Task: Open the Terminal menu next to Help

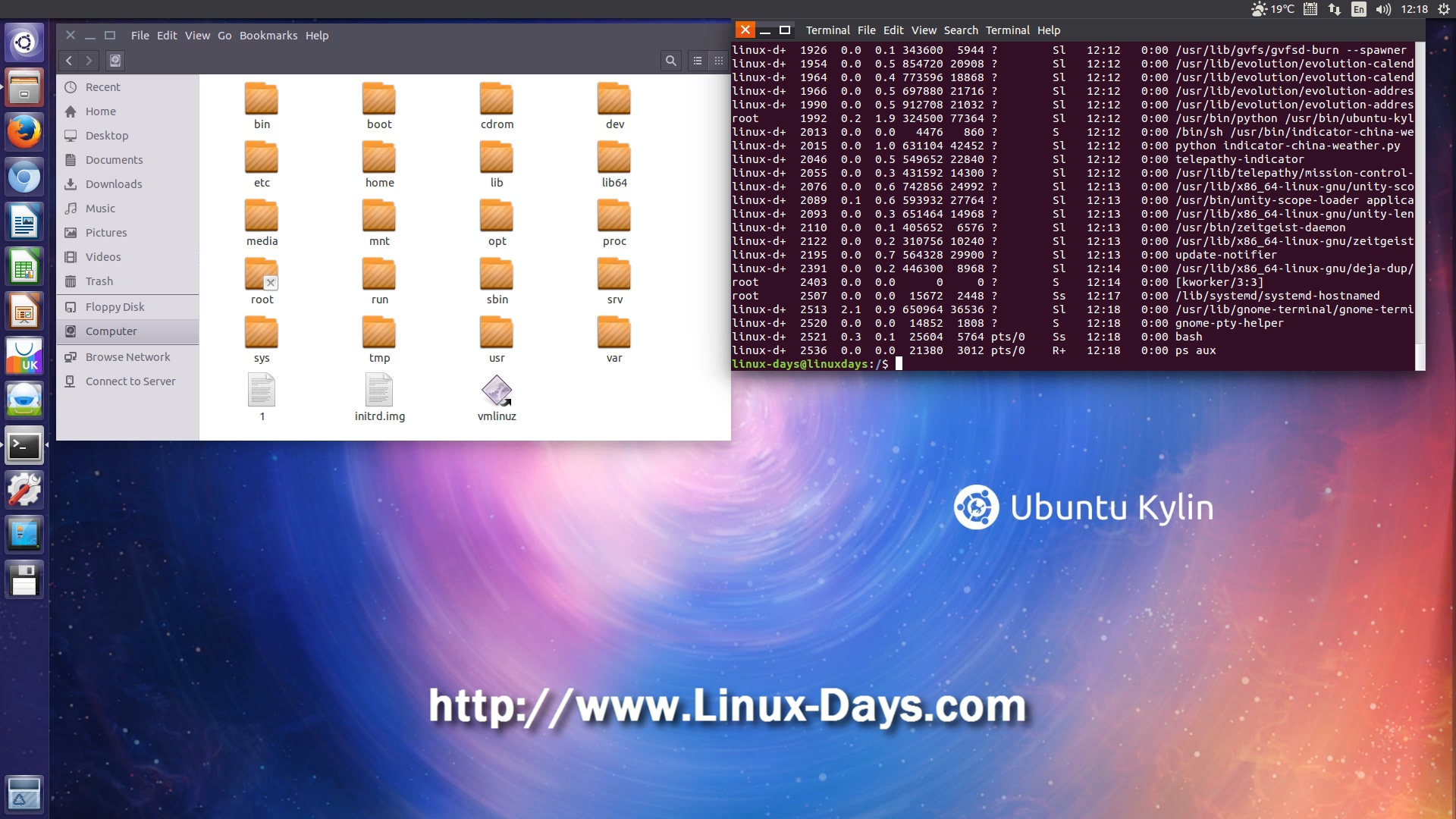Action: pos(1007,30)
